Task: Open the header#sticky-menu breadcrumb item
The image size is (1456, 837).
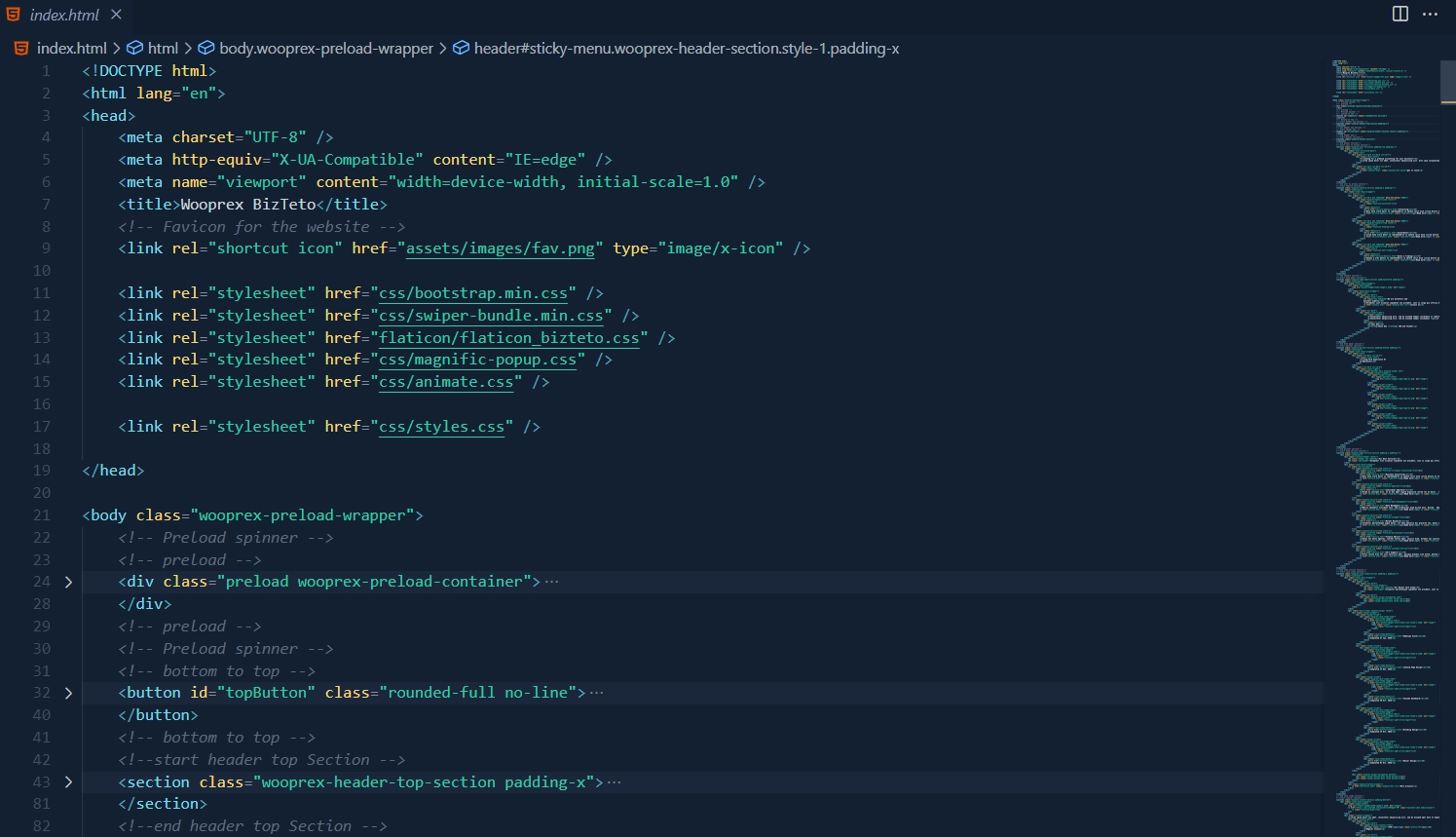Action: tap(686, 48)
